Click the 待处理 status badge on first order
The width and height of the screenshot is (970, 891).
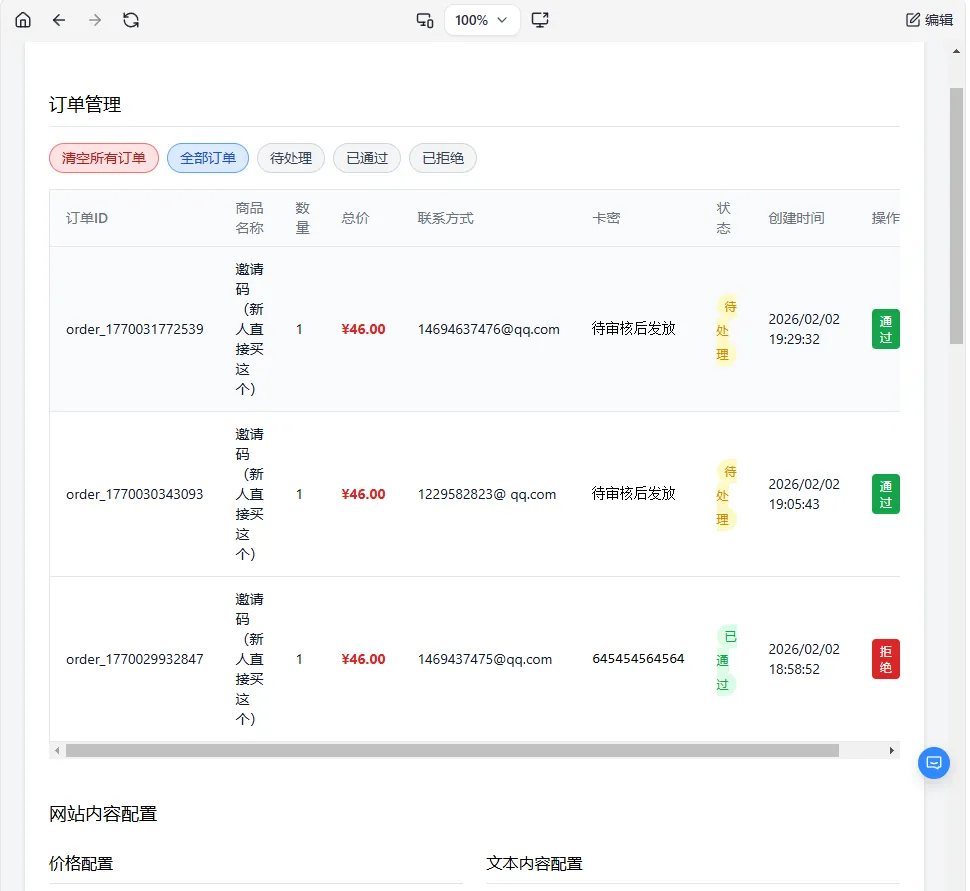728,329
